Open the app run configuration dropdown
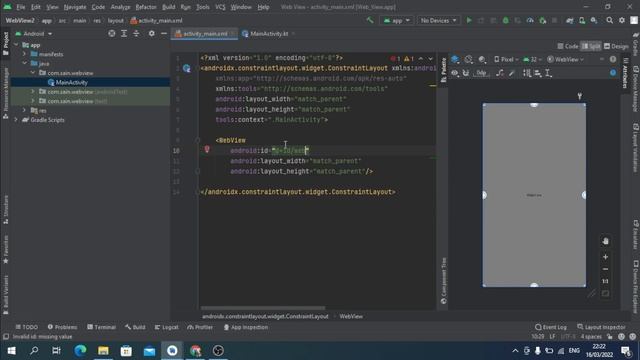Image resolution: width=640 pixels, height=360 pixels. click(x=396, y=20)
